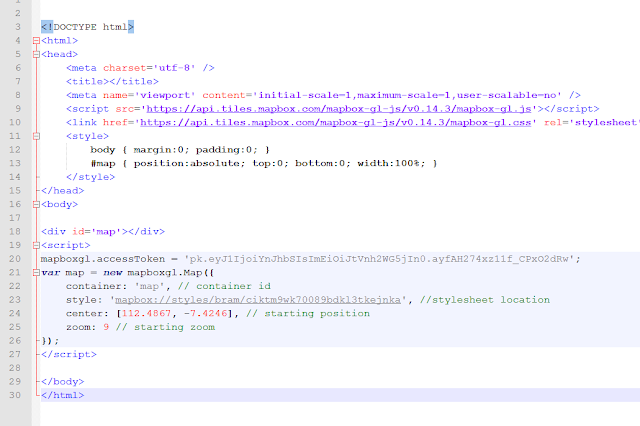Click the container id comment
This screenshot has width=640, height=426.
[x=224, y=286]
